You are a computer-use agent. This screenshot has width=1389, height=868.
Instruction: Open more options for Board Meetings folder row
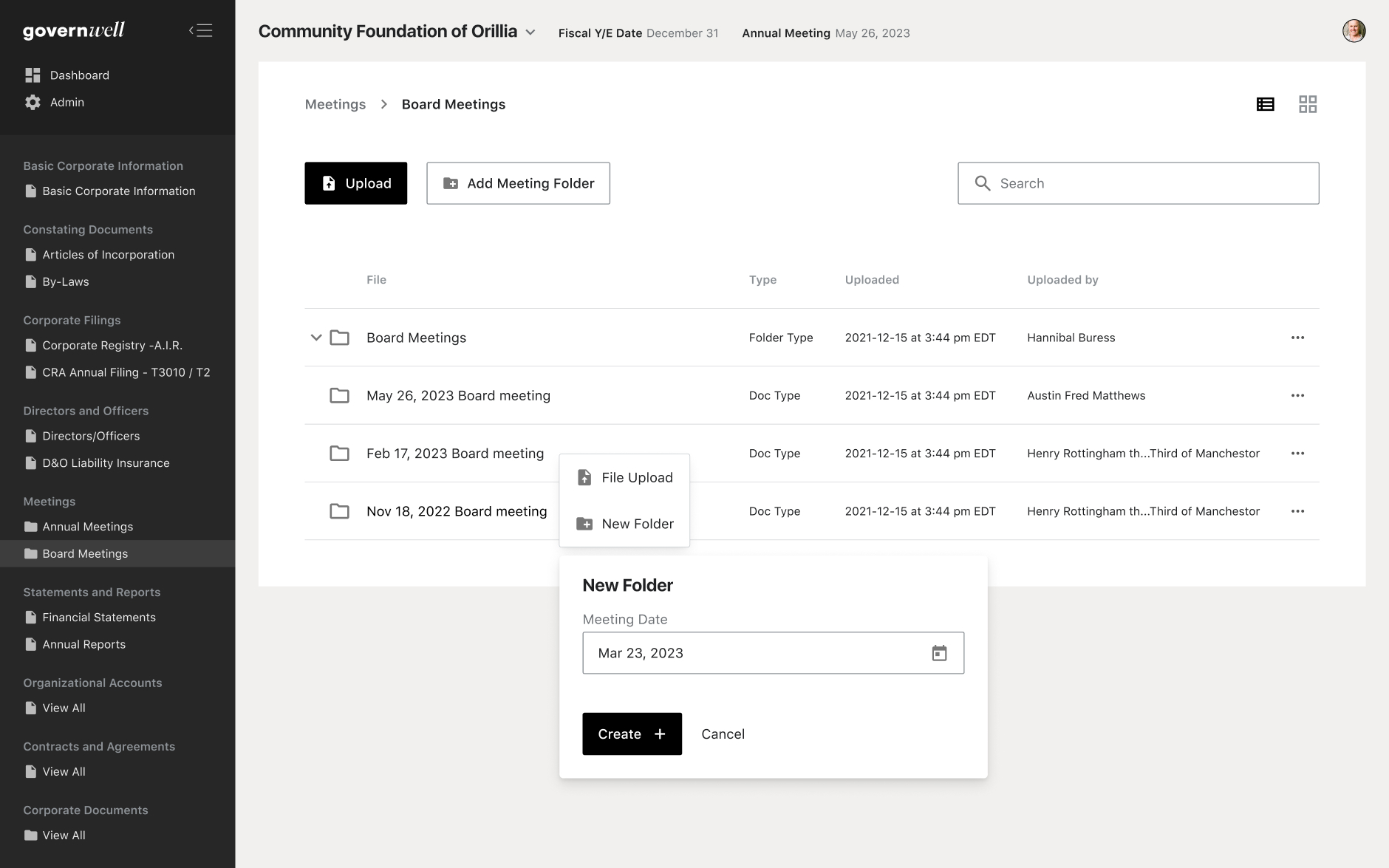coord(1297,338)
